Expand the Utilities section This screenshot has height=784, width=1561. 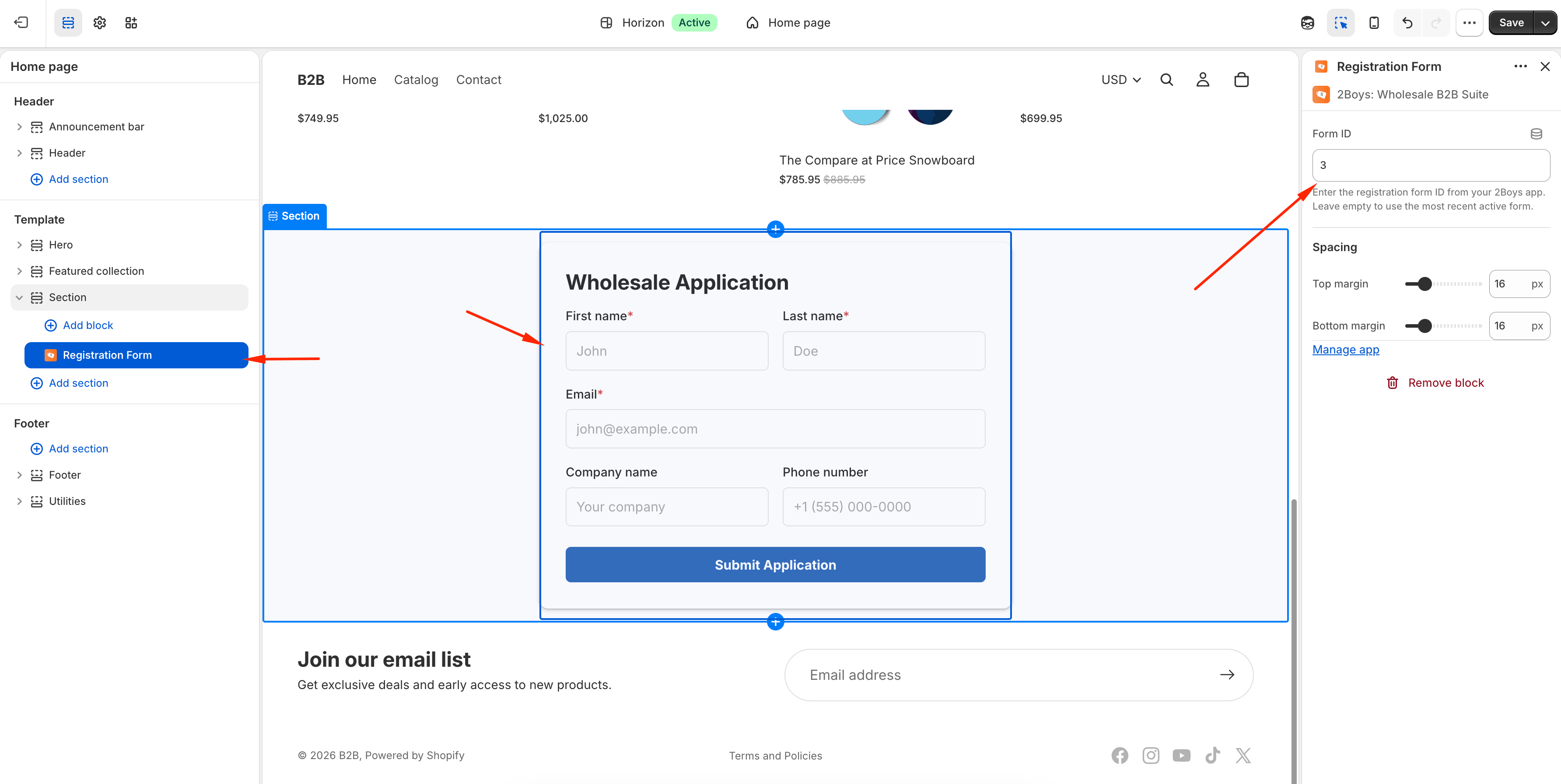click(19, 501)
